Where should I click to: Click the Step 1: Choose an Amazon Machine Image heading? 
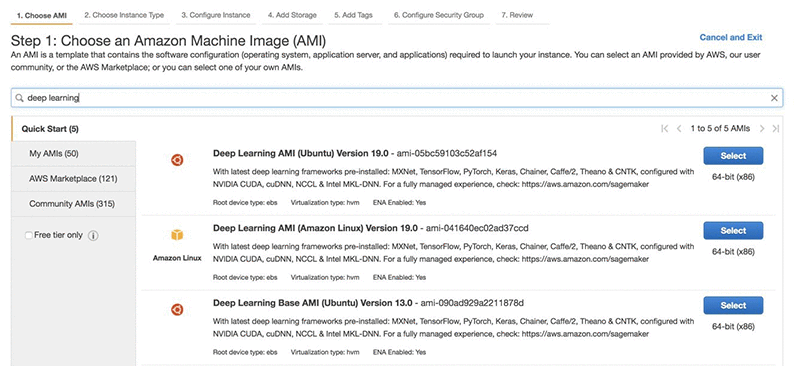[x=168, y=40]
